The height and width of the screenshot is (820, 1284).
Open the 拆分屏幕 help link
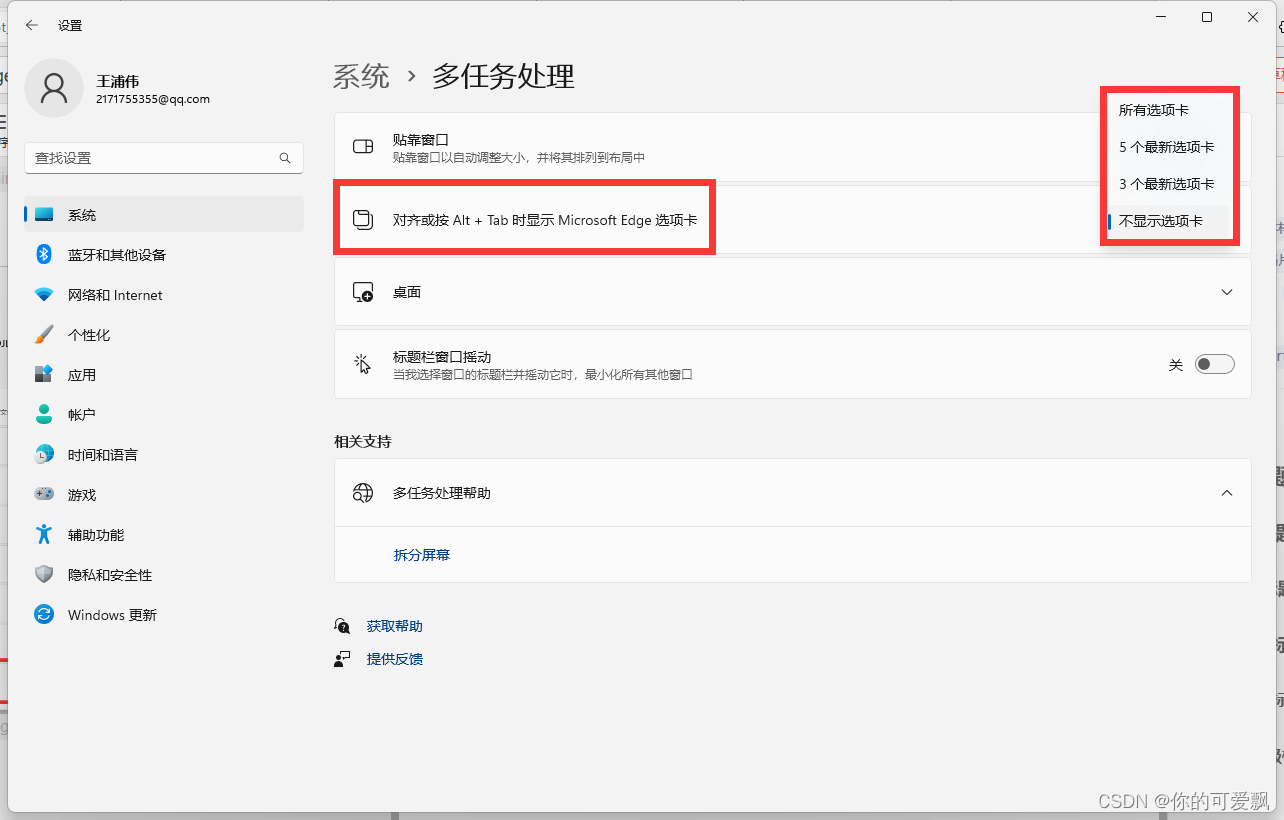[422, 555]
